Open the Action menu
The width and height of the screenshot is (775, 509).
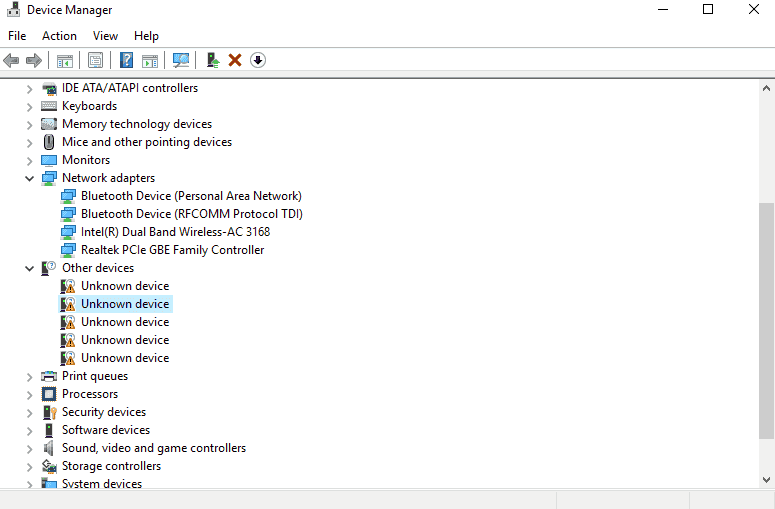coord(59,36)
